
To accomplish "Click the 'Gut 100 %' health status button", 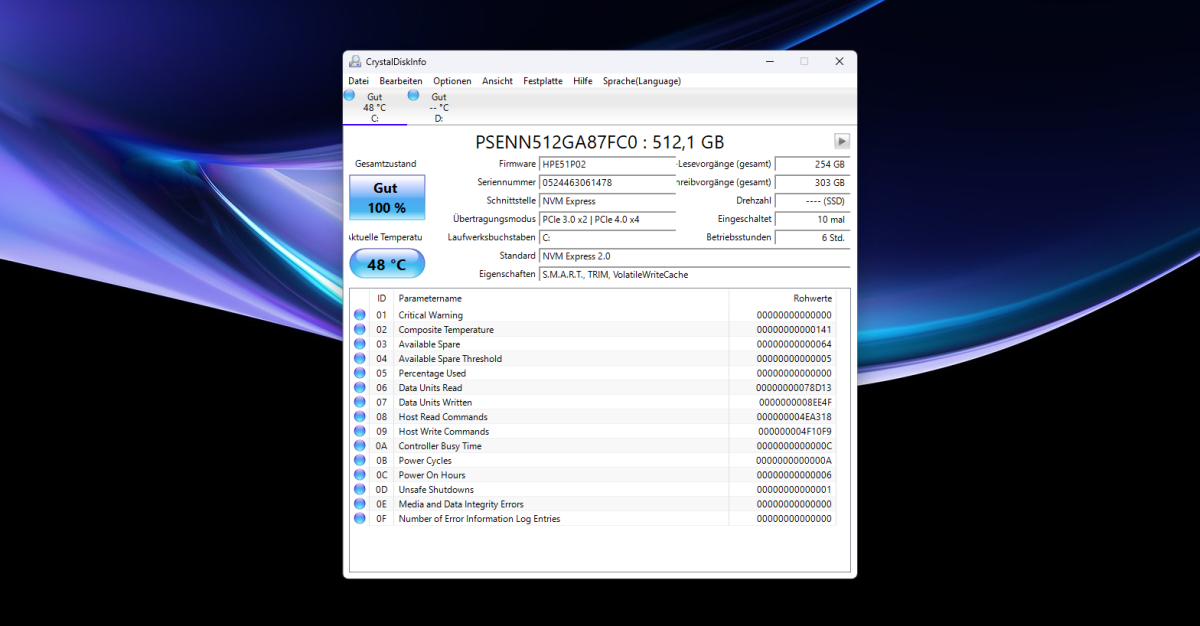I will tap(386, 197).
